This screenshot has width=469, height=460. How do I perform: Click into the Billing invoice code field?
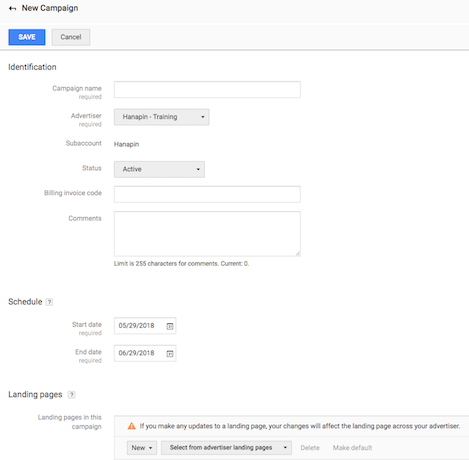pos(207,194)
